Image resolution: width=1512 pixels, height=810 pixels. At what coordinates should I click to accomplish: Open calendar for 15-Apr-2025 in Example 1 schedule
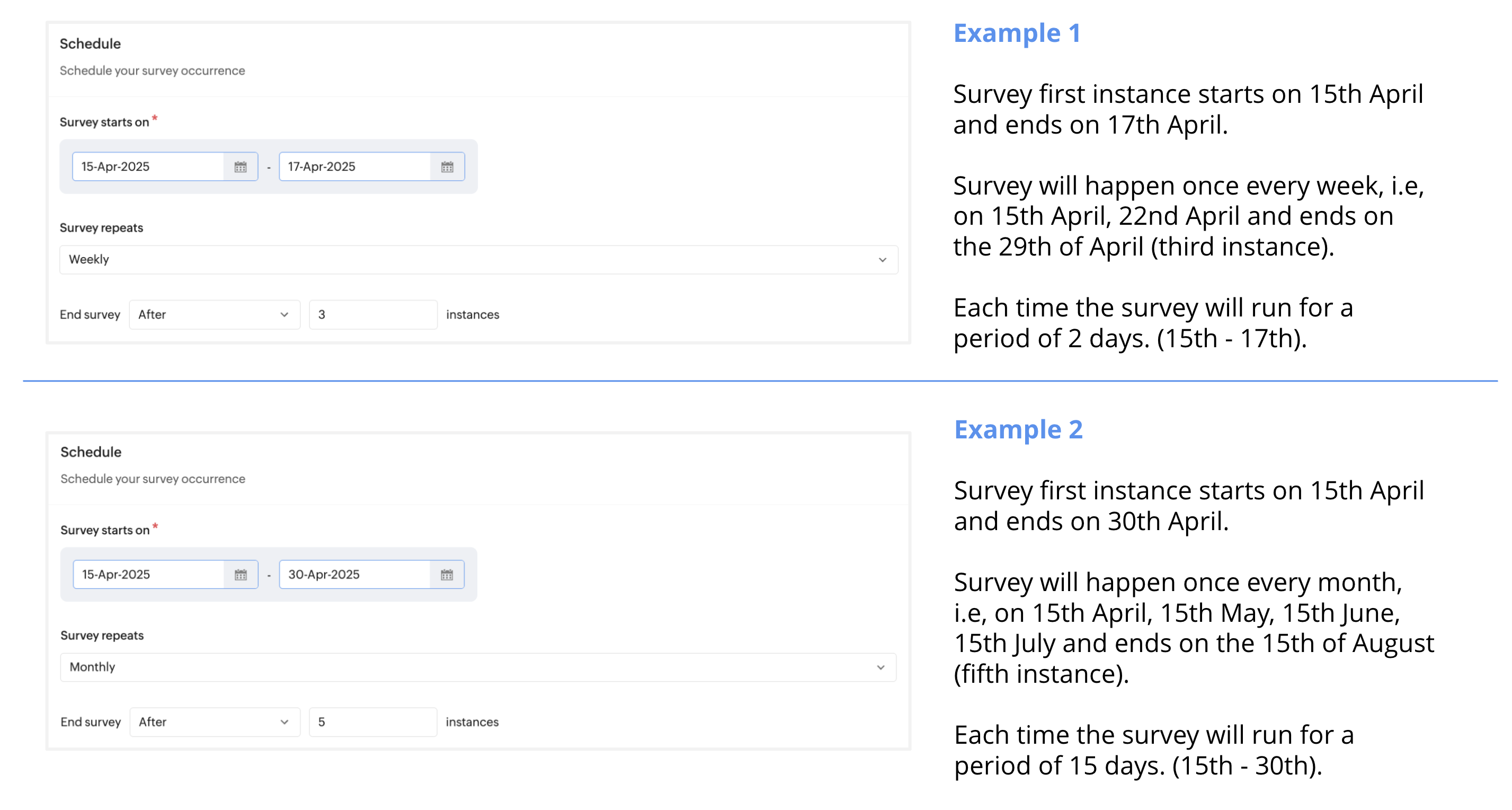click(x=241, y=167)
